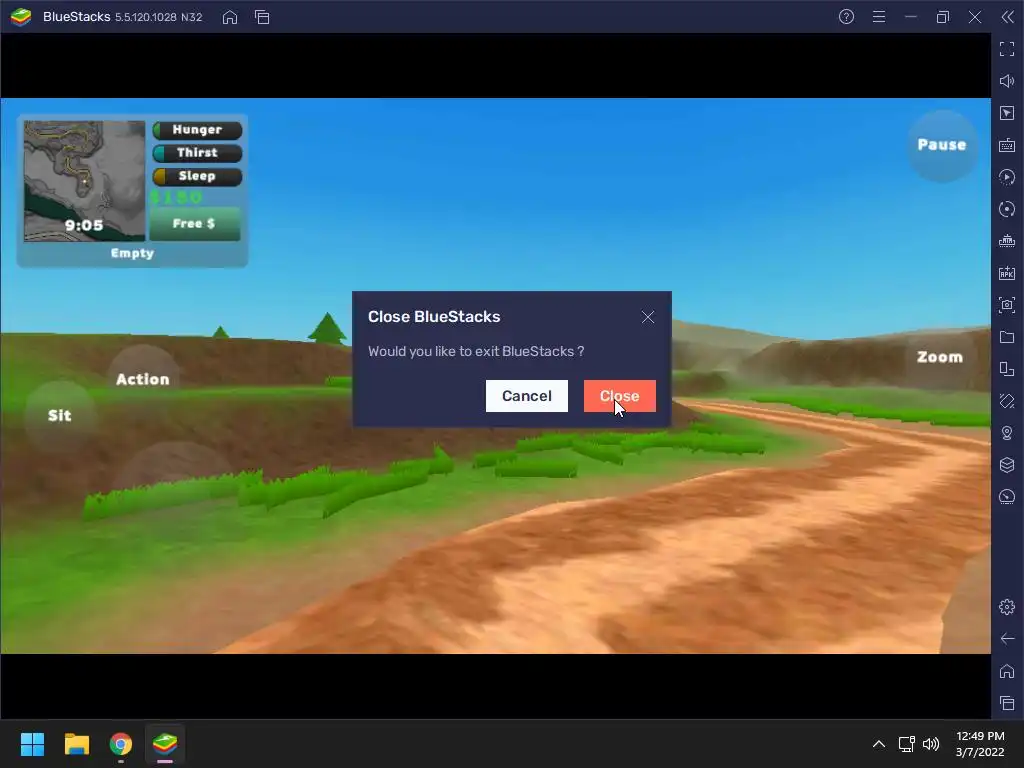Install APK using the APK icon
The image size is (1024, 768).
coord(1007,273)
